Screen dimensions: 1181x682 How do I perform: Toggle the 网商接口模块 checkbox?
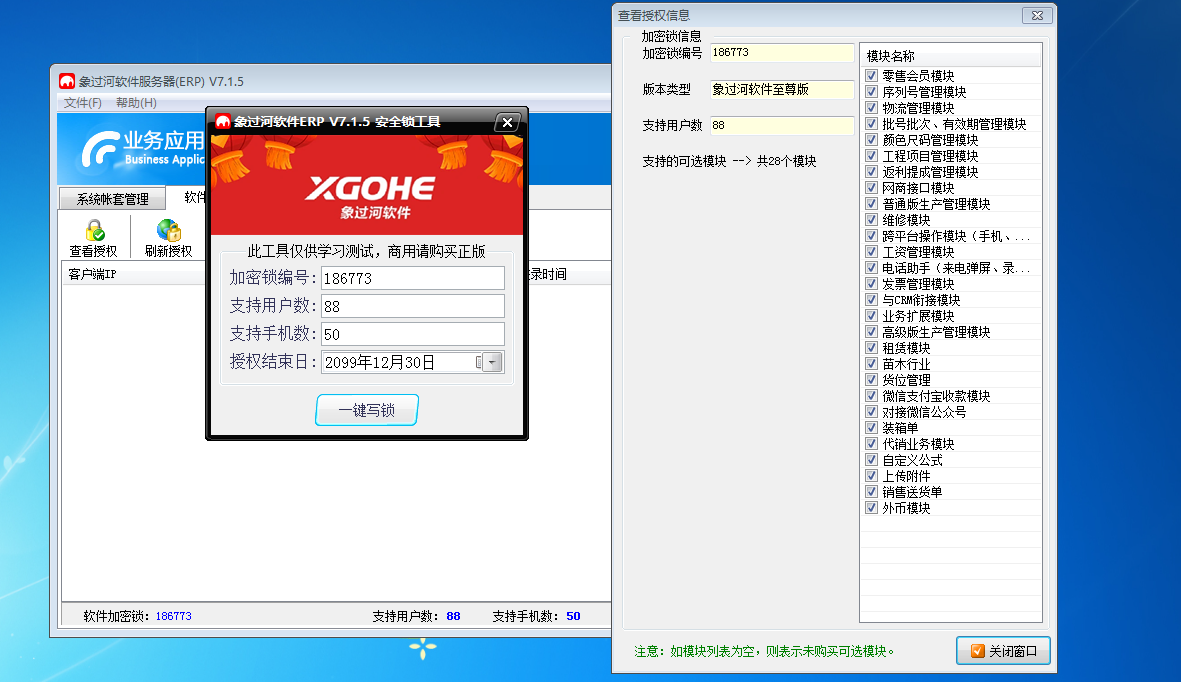[871, 188]
